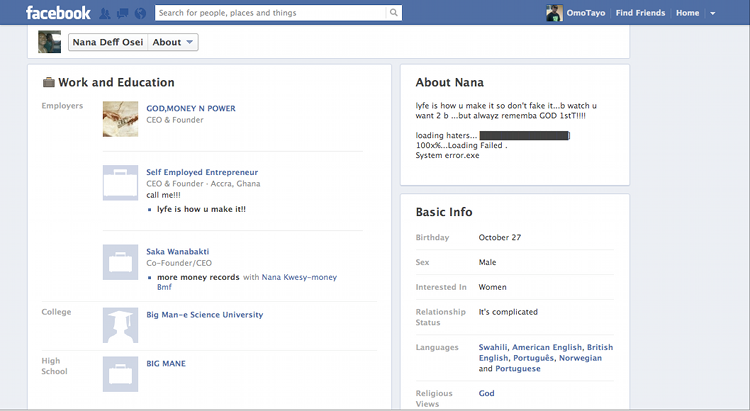This screenshot has width=750, height=411.
Task: Click the 'Basic Info' heading
Action: click(x=444, y=212)
